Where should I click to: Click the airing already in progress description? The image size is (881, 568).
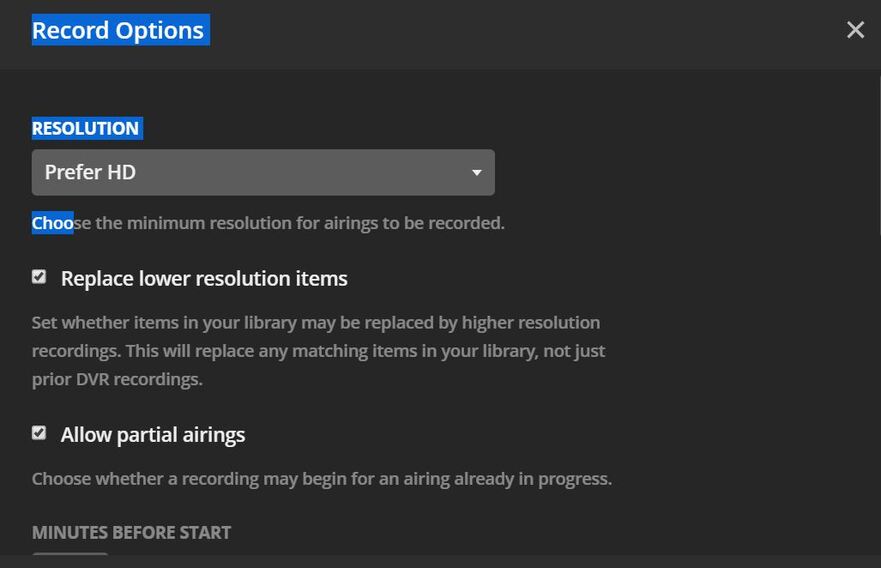coord(321,479)
